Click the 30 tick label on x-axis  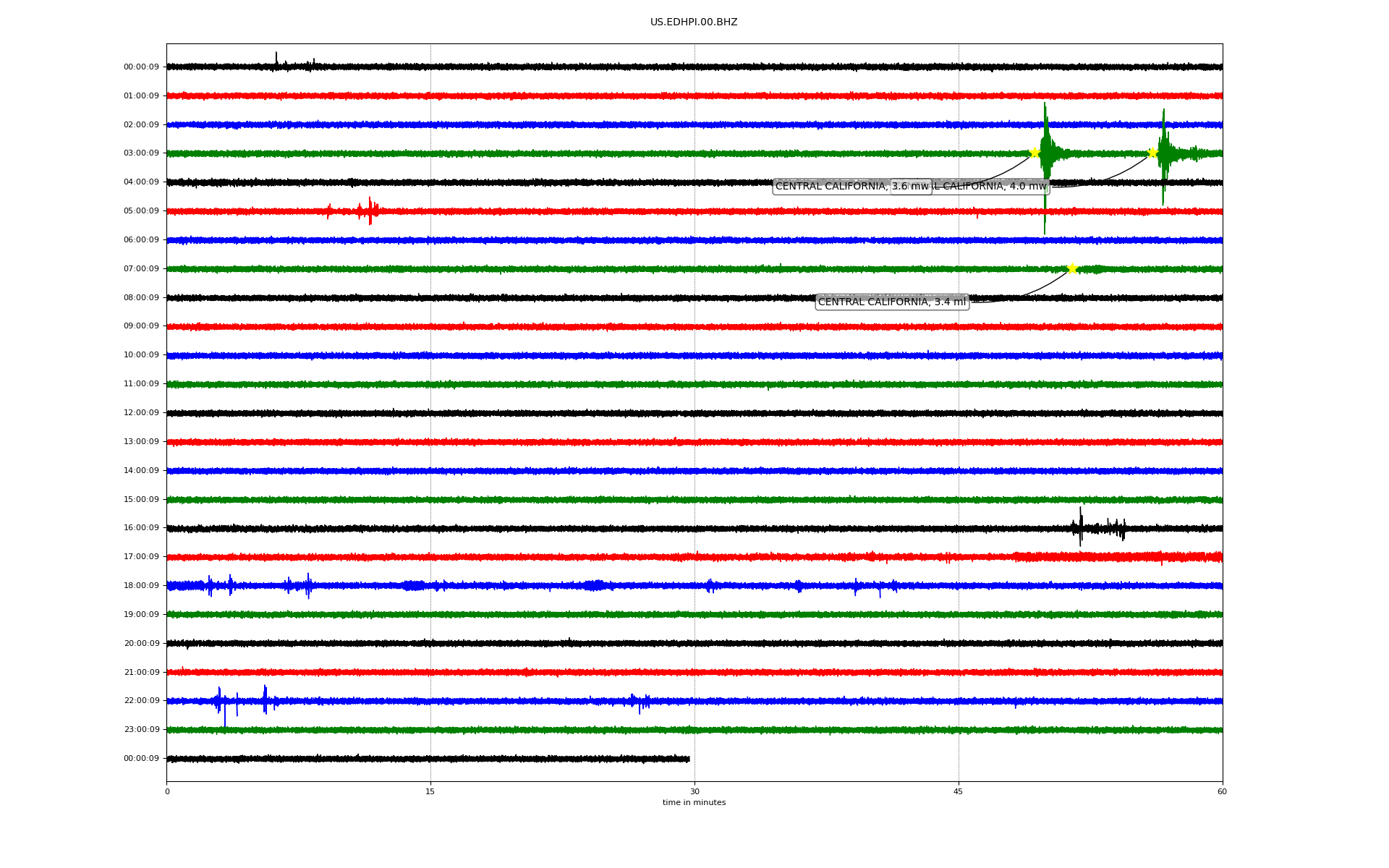click(694, 791)
